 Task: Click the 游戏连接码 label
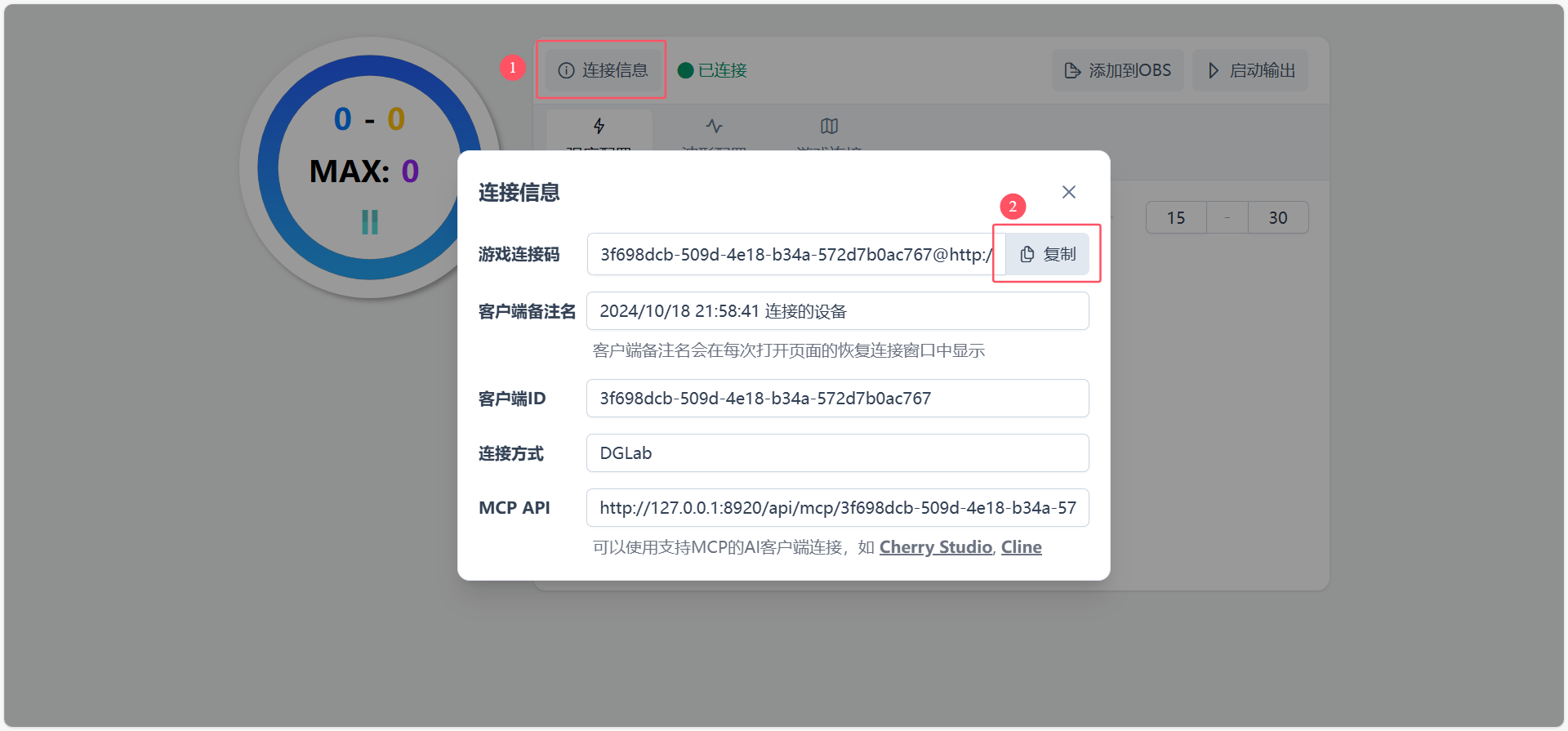tap(519, 255)
